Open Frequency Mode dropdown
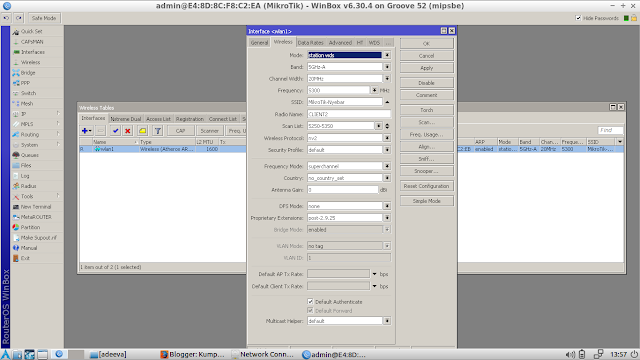640x360 pixels. 387,166
